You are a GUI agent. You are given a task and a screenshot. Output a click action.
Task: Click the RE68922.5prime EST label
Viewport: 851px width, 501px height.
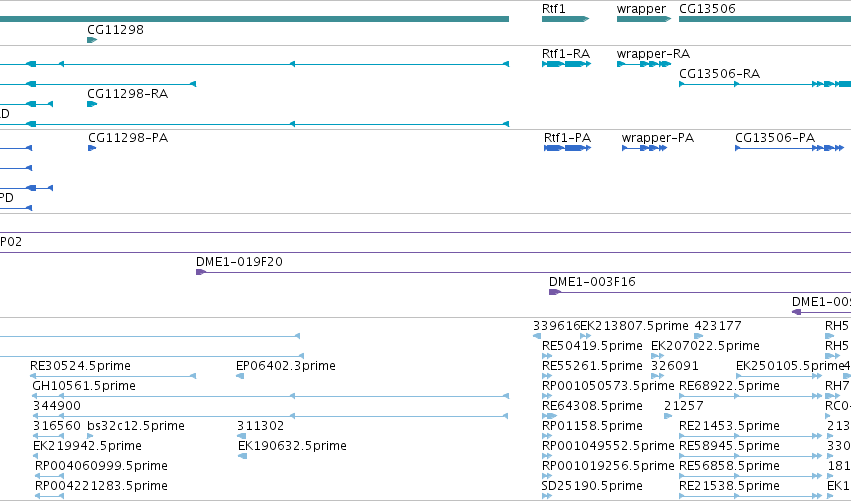[x=729, y=386]
